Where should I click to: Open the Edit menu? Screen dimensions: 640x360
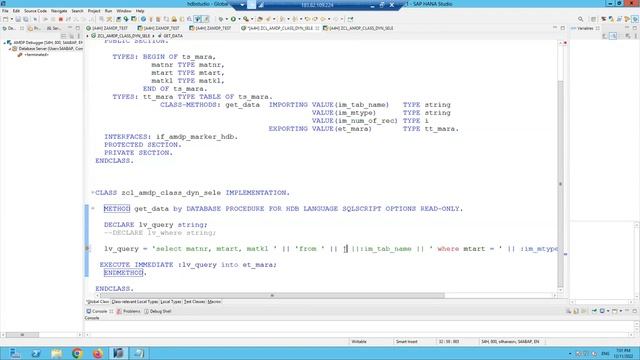(x=16, y=11)
